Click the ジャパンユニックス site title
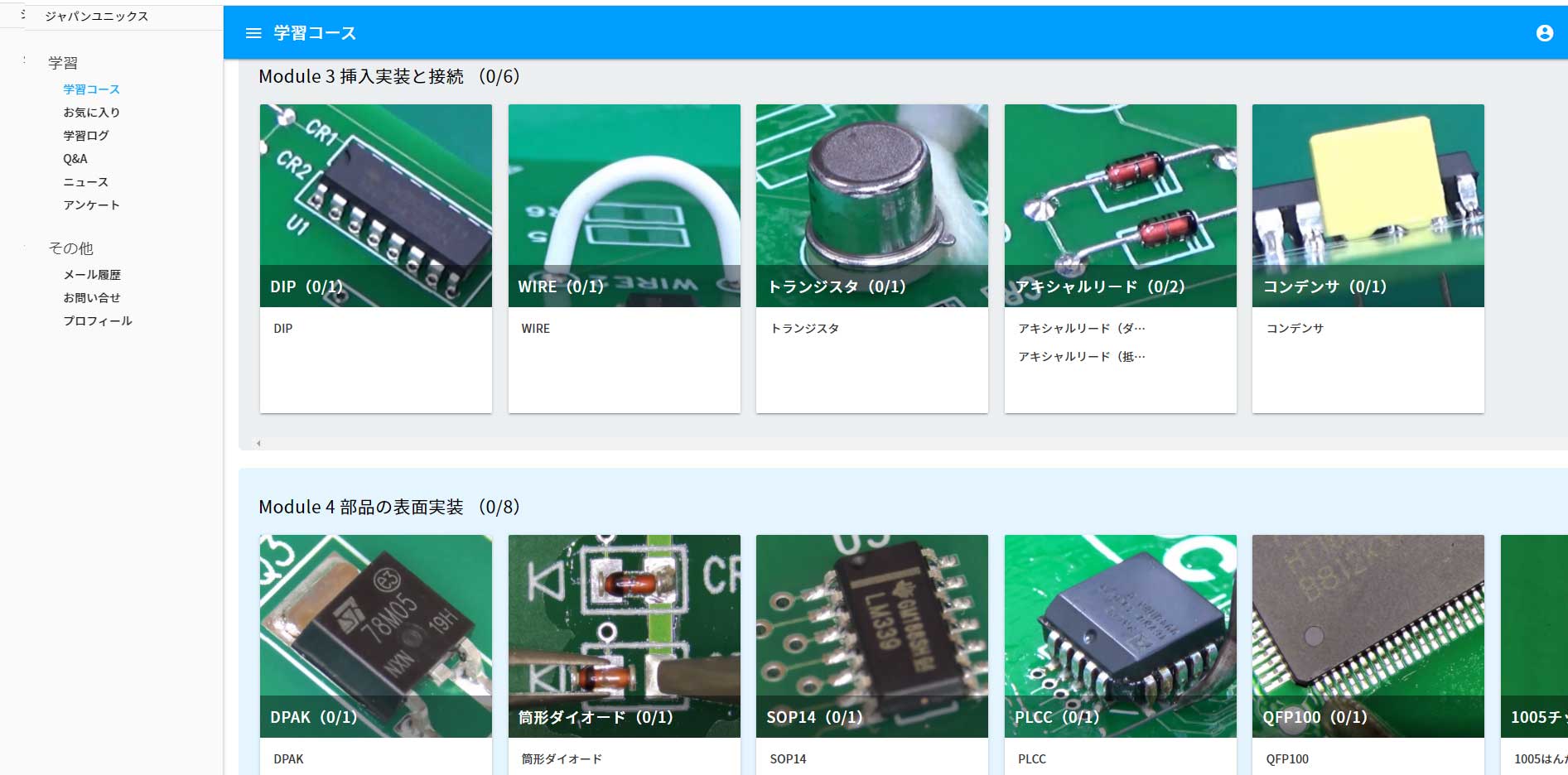 (96, 17)
